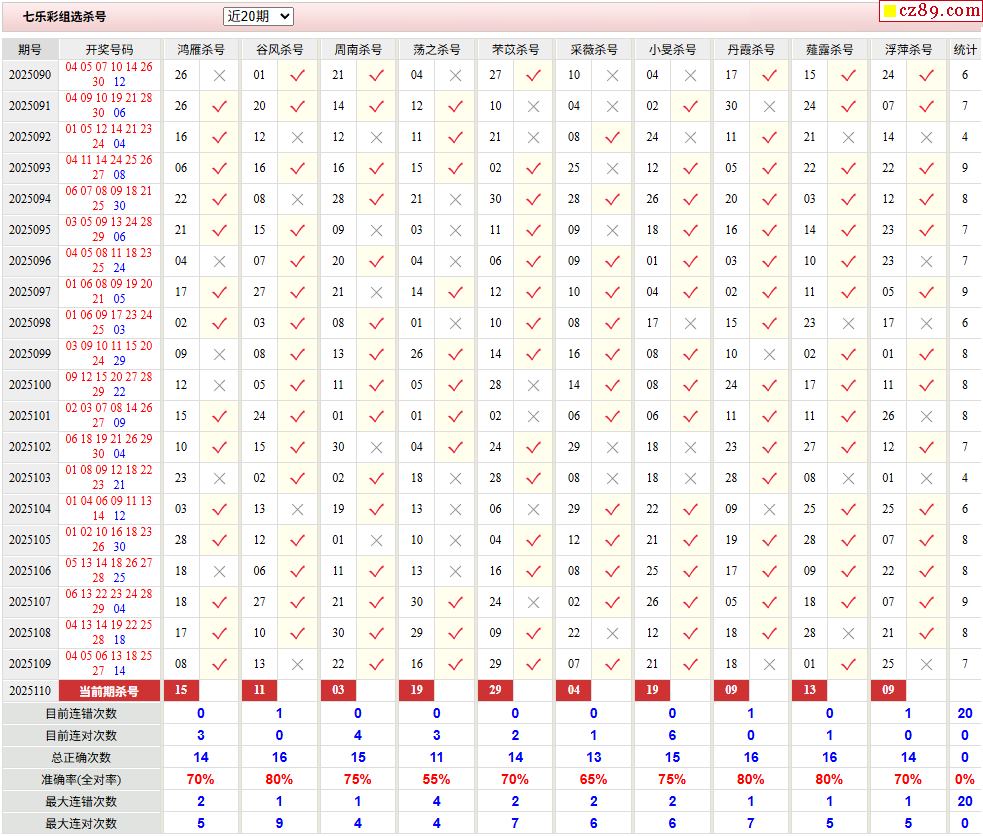Click the cross mark for 鸿雁杀号 in row 2025100
983x836 pixels.
click(219, 386)
